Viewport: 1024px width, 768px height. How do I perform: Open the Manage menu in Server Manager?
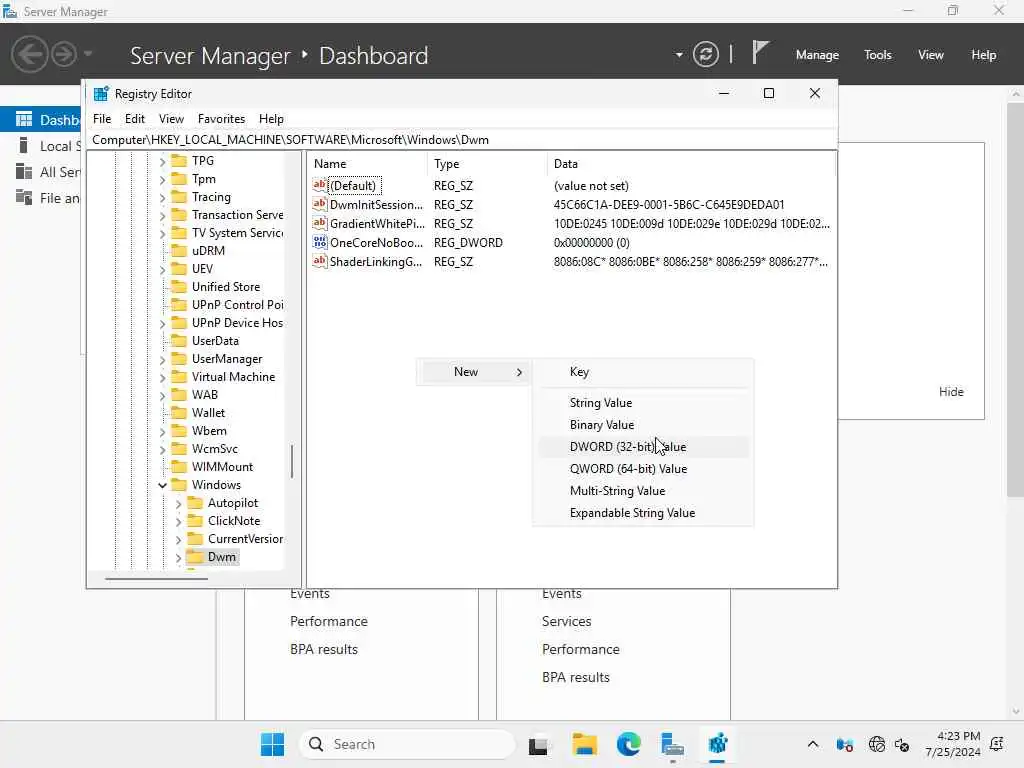(817, 55)
